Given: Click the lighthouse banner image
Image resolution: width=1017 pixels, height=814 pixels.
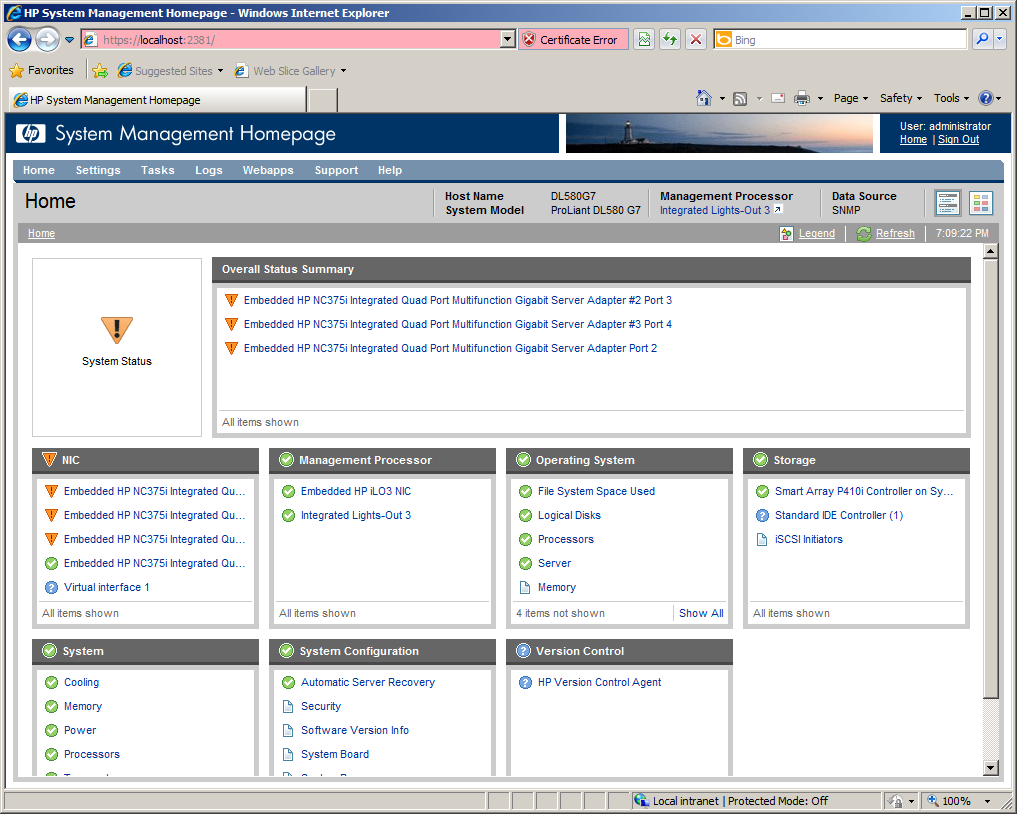Looking at the screenshot, I should coord(719,134).
